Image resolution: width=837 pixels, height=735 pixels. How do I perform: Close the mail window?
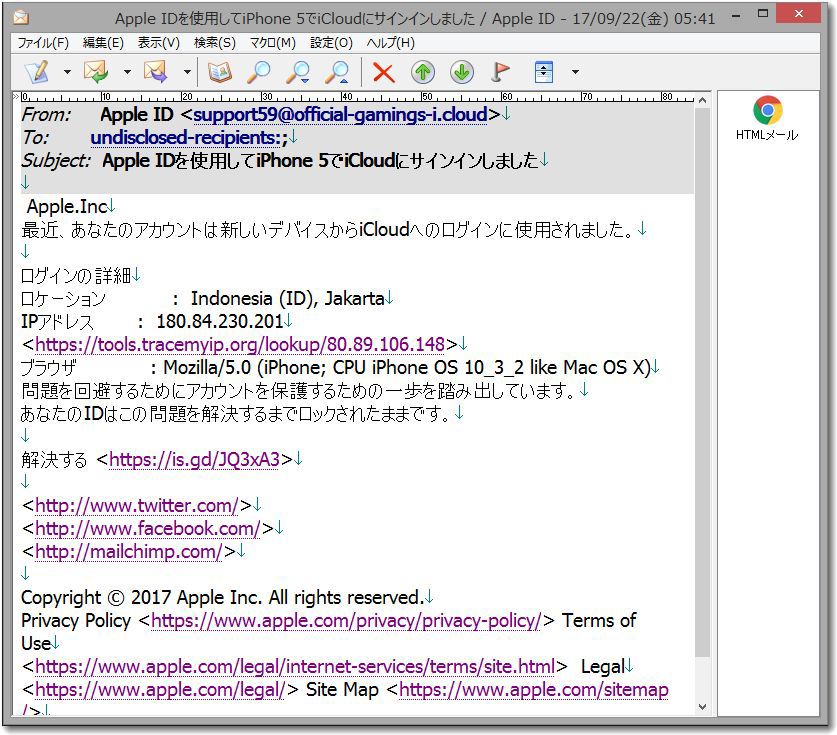click(799, 14)
